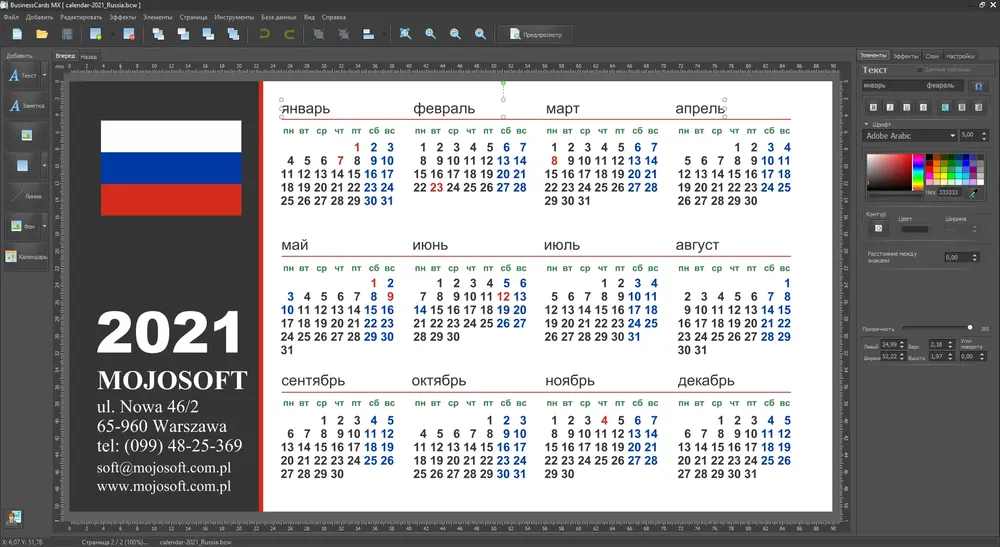
Task: Toggle bold text formatting
Action: 873,107
